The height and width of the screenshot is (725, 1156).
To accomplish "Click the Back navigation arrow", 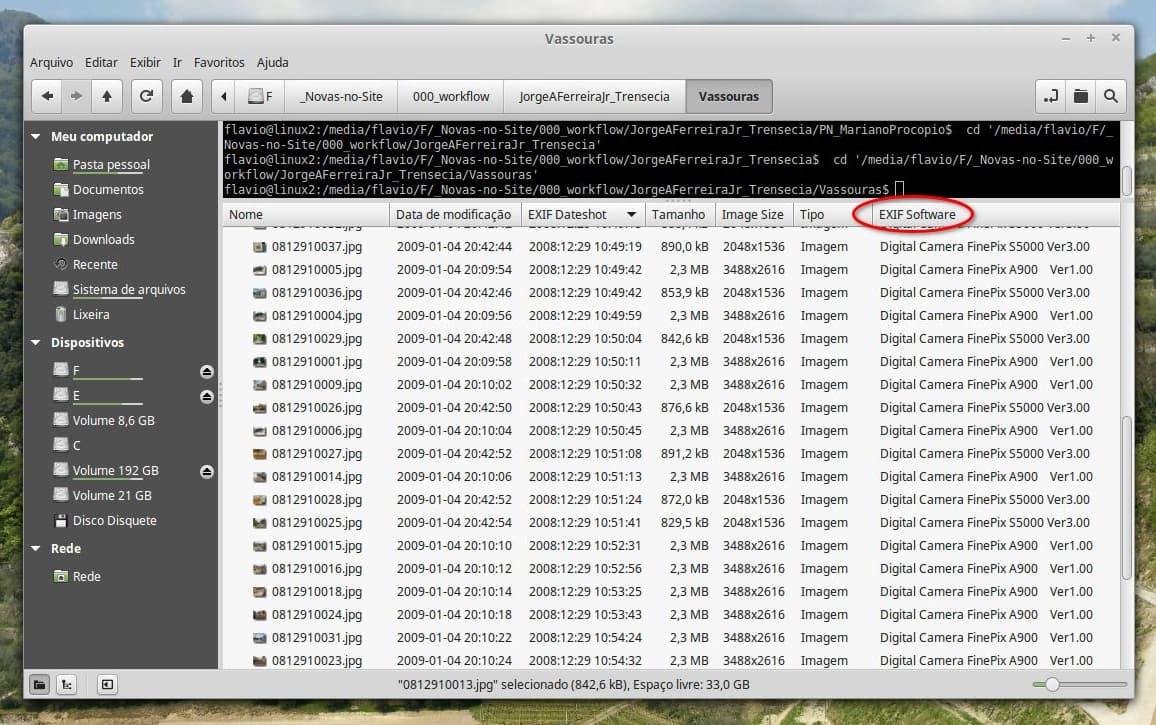I will [47, 97].
